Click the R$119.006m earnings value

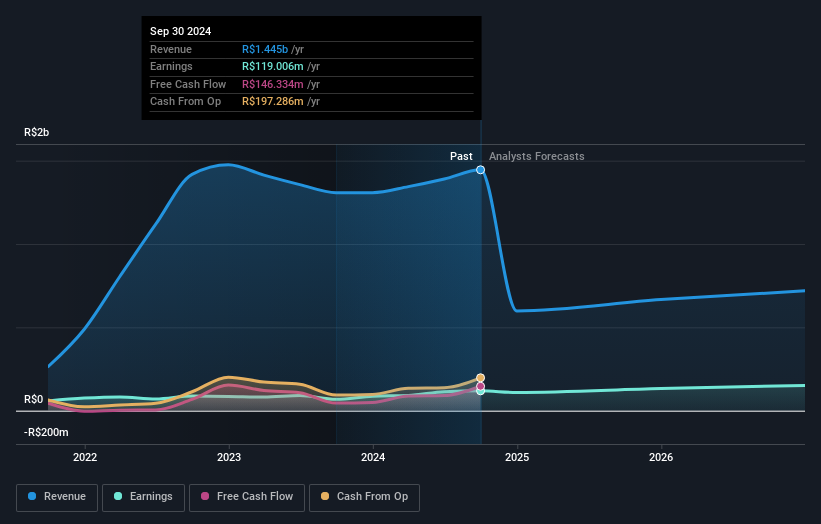[273, 66]
